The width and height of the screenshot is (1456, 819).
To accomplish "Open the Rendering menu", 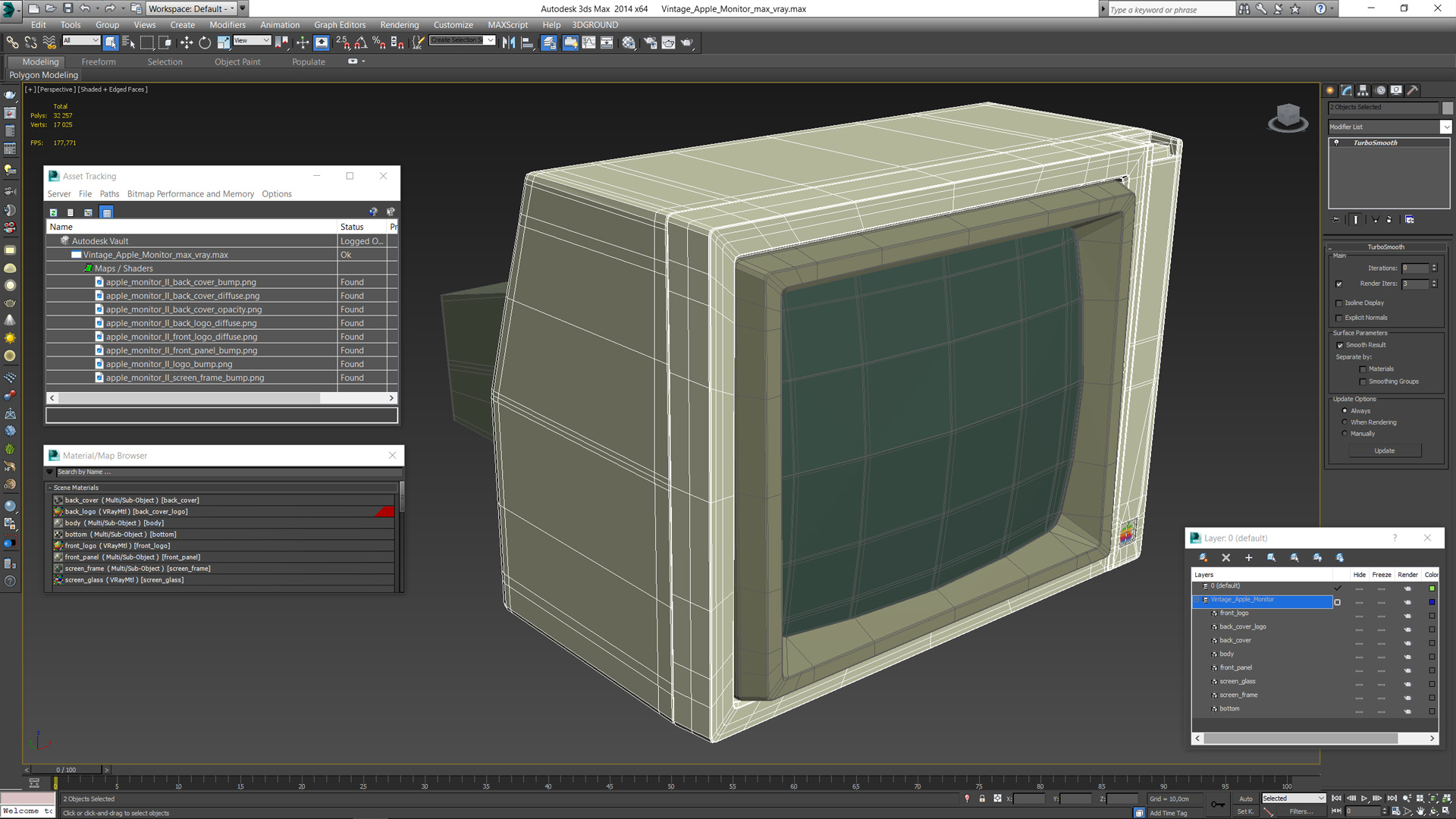I will [x=399, y=25].
